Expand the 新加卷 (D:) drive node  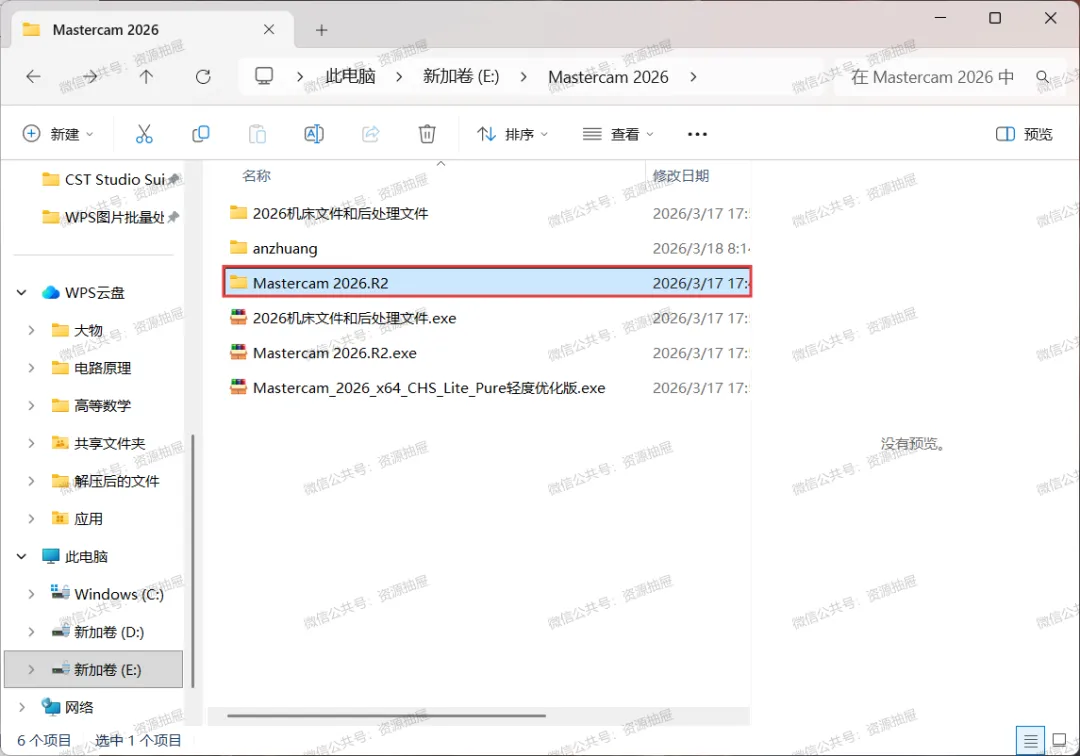pyautogui.click(x=31, y=631)
